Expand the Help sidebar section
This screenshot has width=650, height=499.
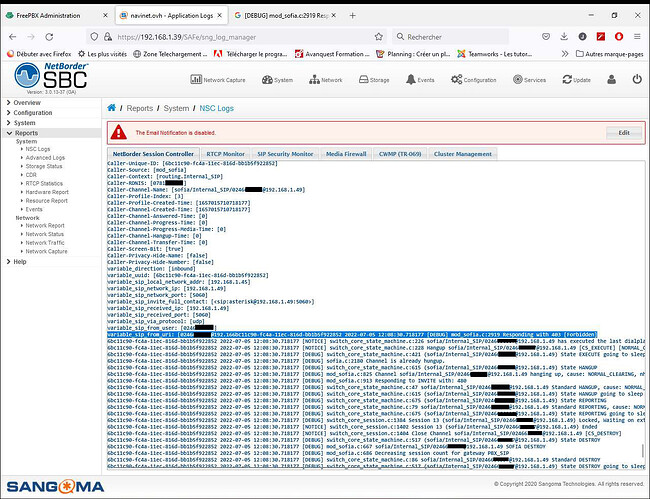coord(17,262)
